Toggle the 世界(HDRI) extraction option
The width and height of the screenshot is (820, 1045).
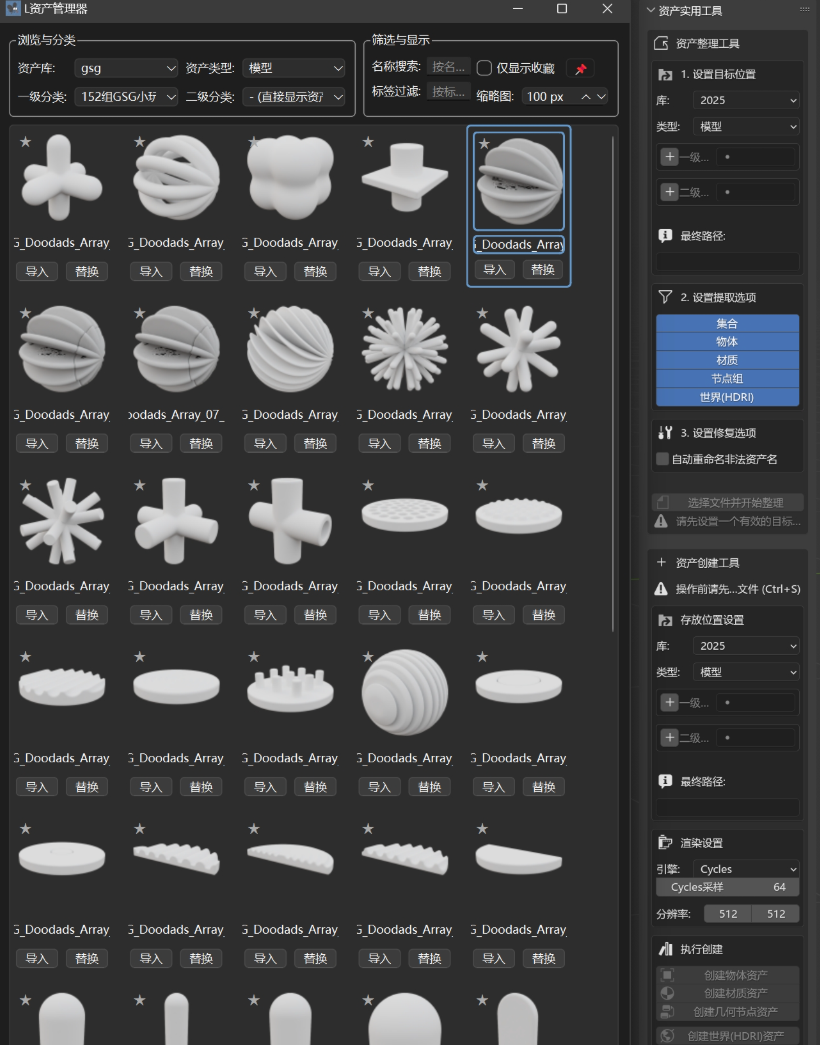(727, 397)
